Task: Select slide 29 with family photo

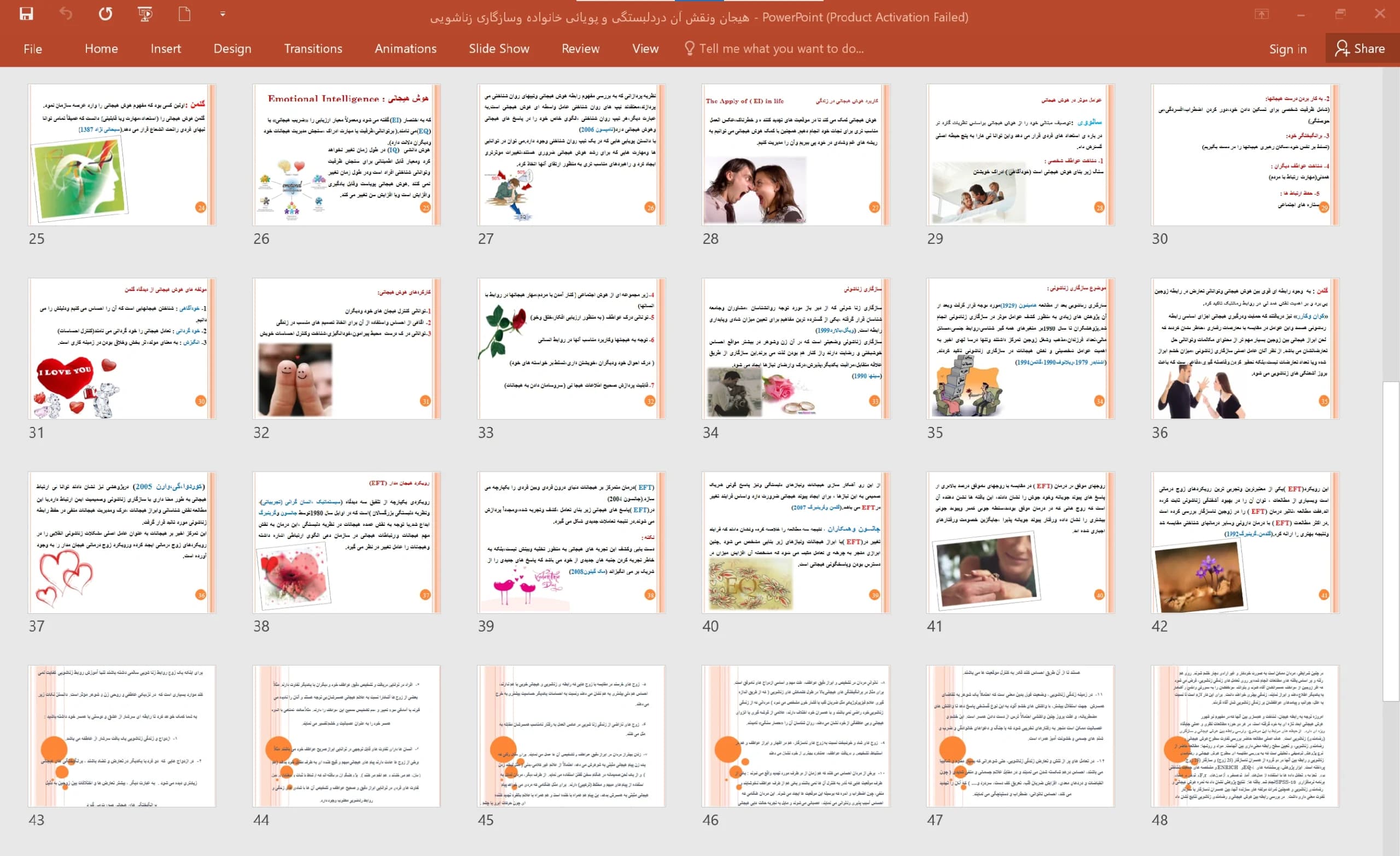Action: [x=1020, y=155]
